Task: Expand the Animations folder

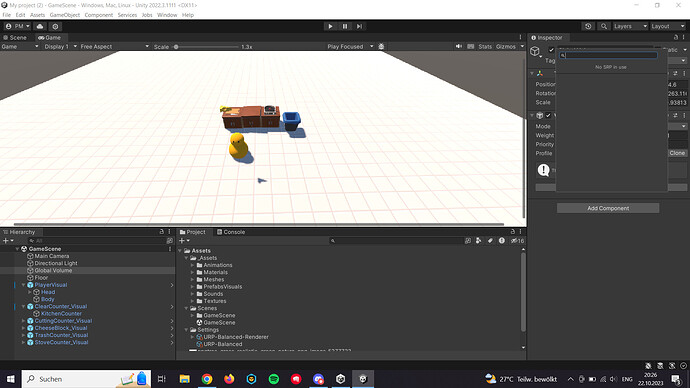Action: tap(192, 265)
